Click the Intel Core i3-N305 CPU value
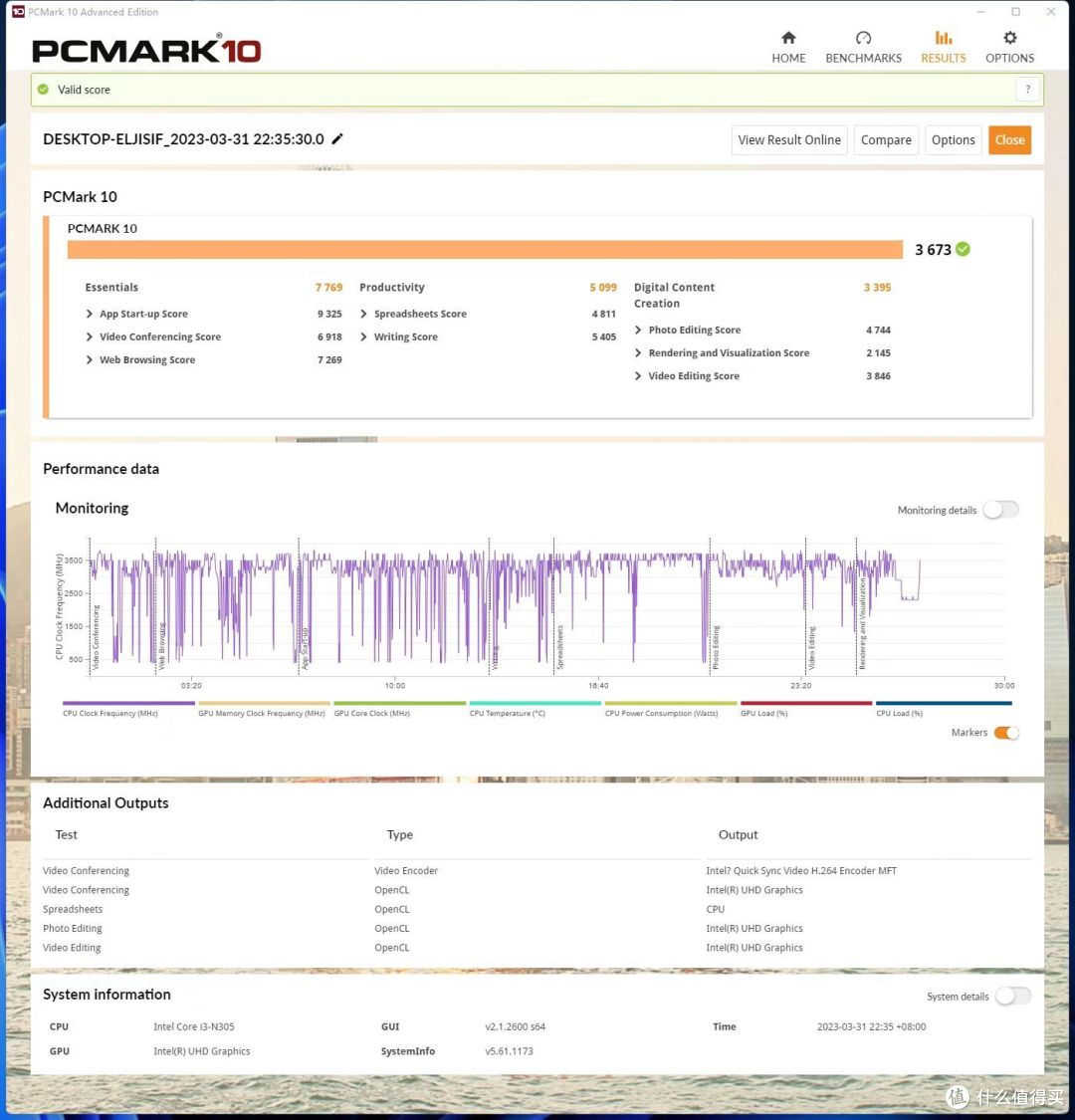Screen dimensions: 1075x1120 (x=193, y=1026)
